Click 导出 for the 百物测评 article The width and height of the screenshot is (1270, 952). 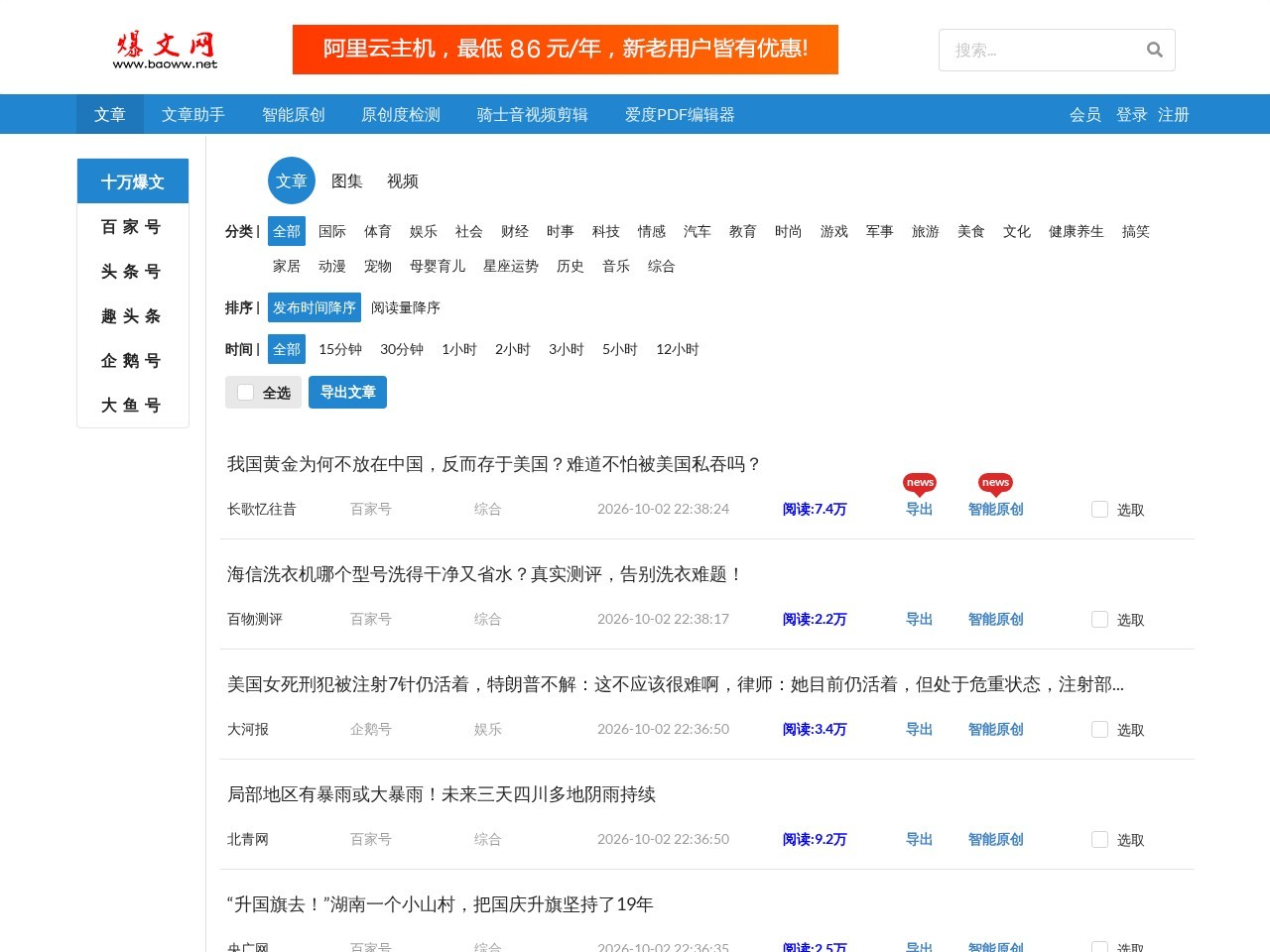920,619
